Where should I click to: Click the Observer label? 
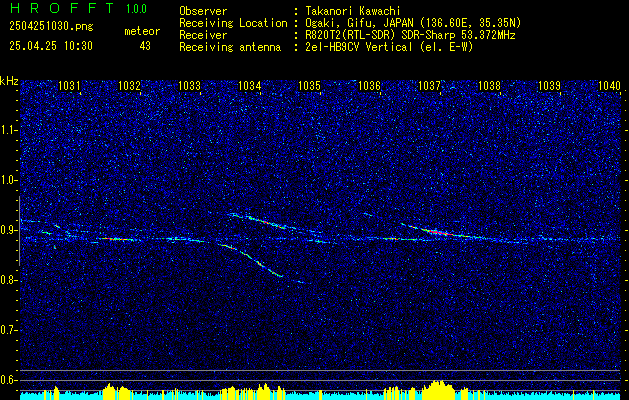pos(203,11)
